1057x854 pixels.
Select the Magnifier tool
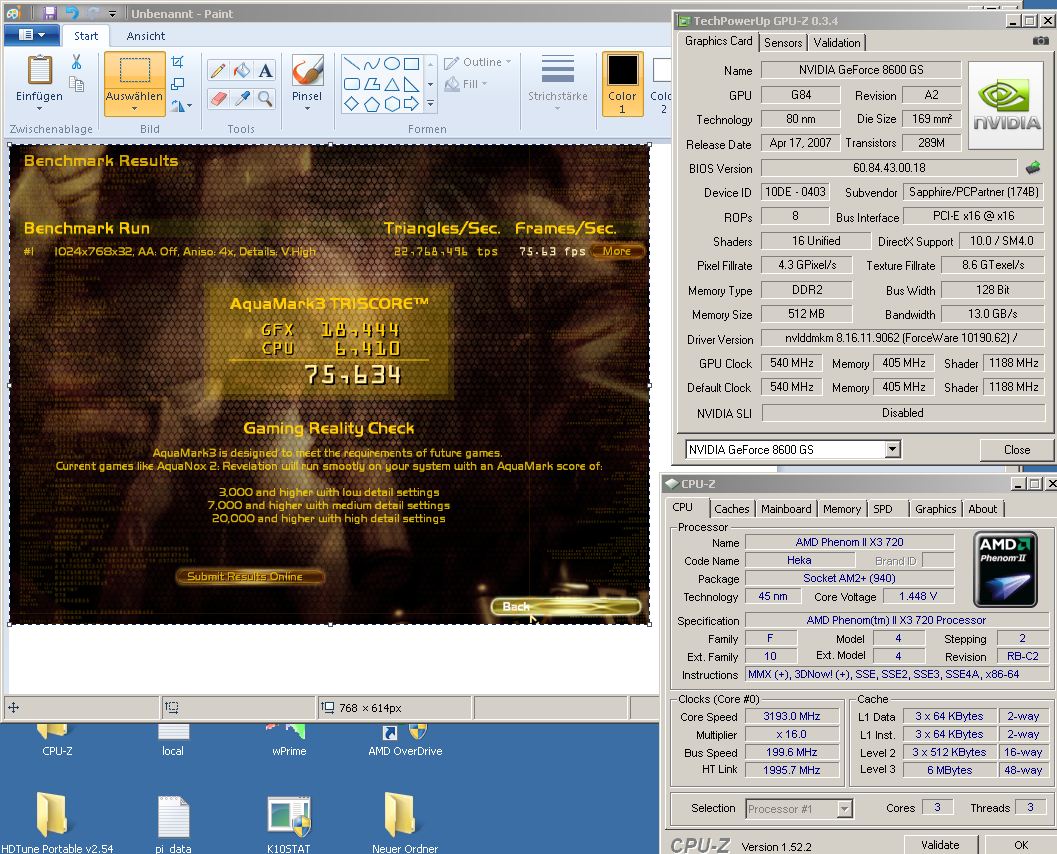tap(266, 99)
